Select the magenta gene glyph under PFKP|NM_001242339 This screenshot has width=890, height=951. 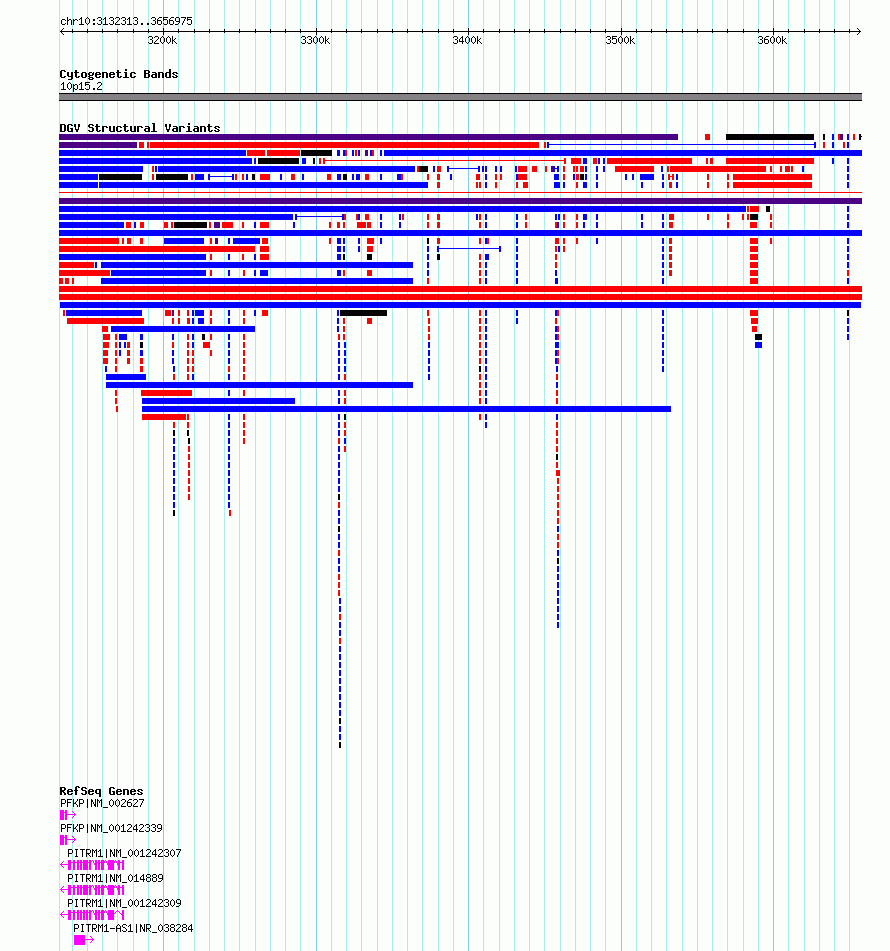pyautogui.click(x=68, y=839)
